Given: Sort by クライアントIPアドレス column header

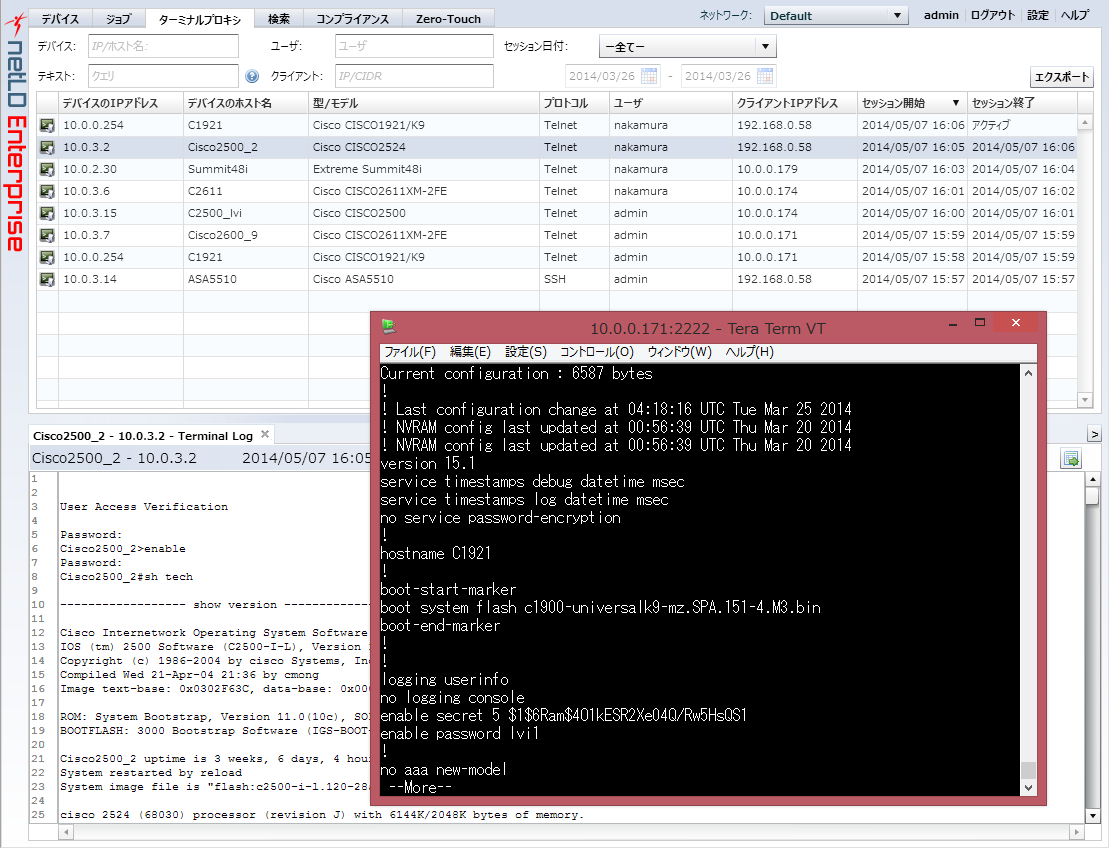Looking at the screenshot, I should [795, 103].
